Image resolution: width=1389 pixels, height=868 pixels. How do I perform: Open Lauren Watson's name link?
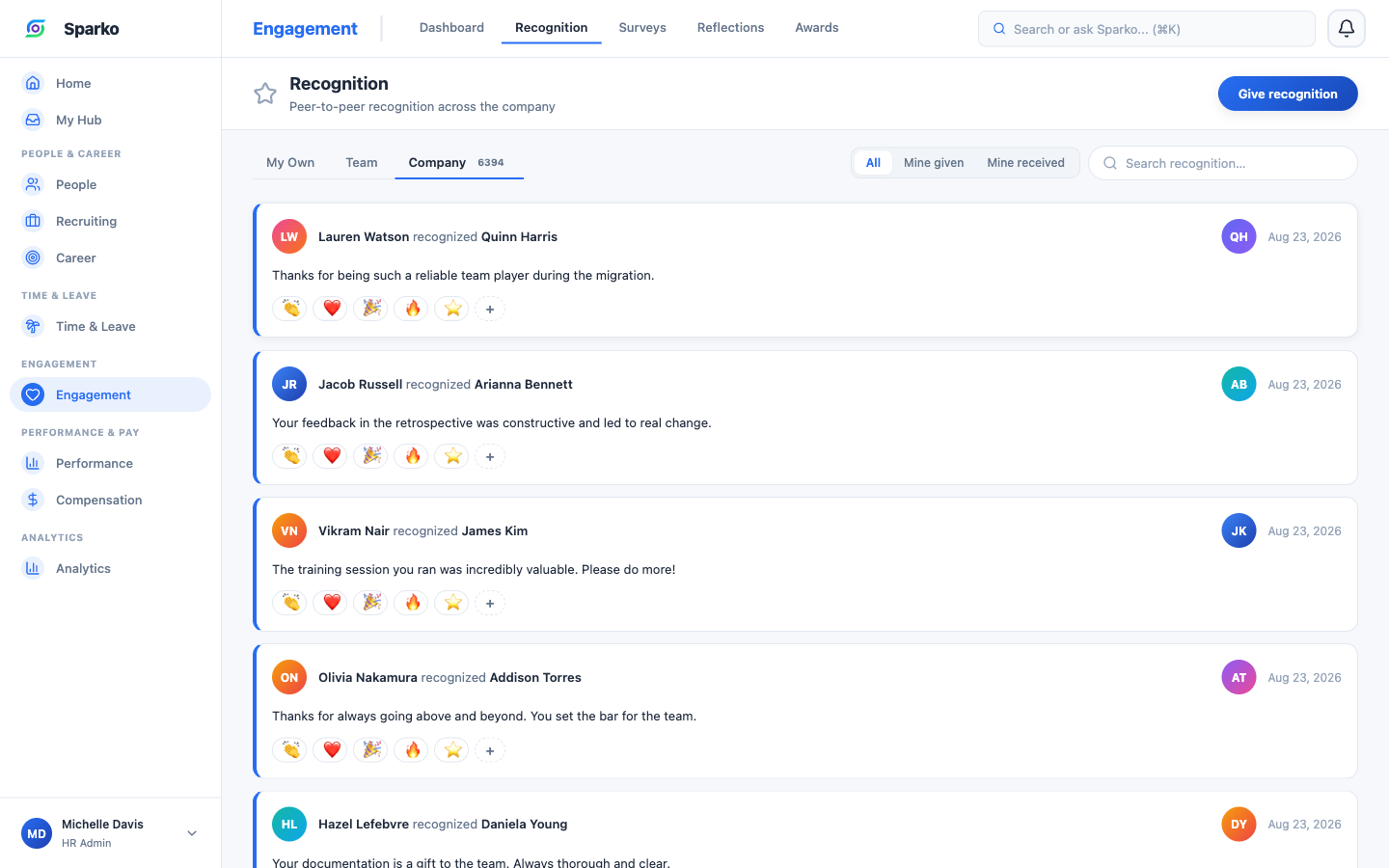pyautogui.click(x=364, y=236)
